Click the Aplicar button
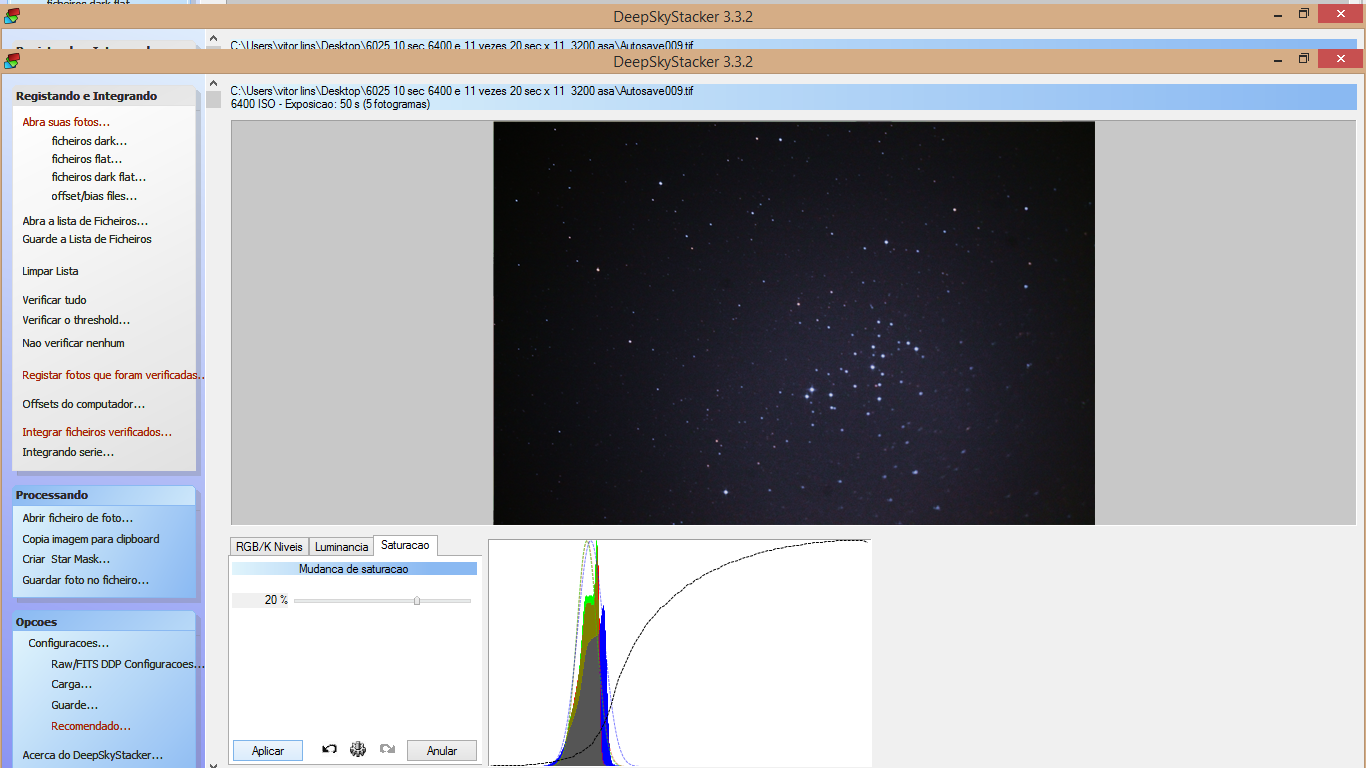Screen dimensions: 1366x768 pos(268,750)
